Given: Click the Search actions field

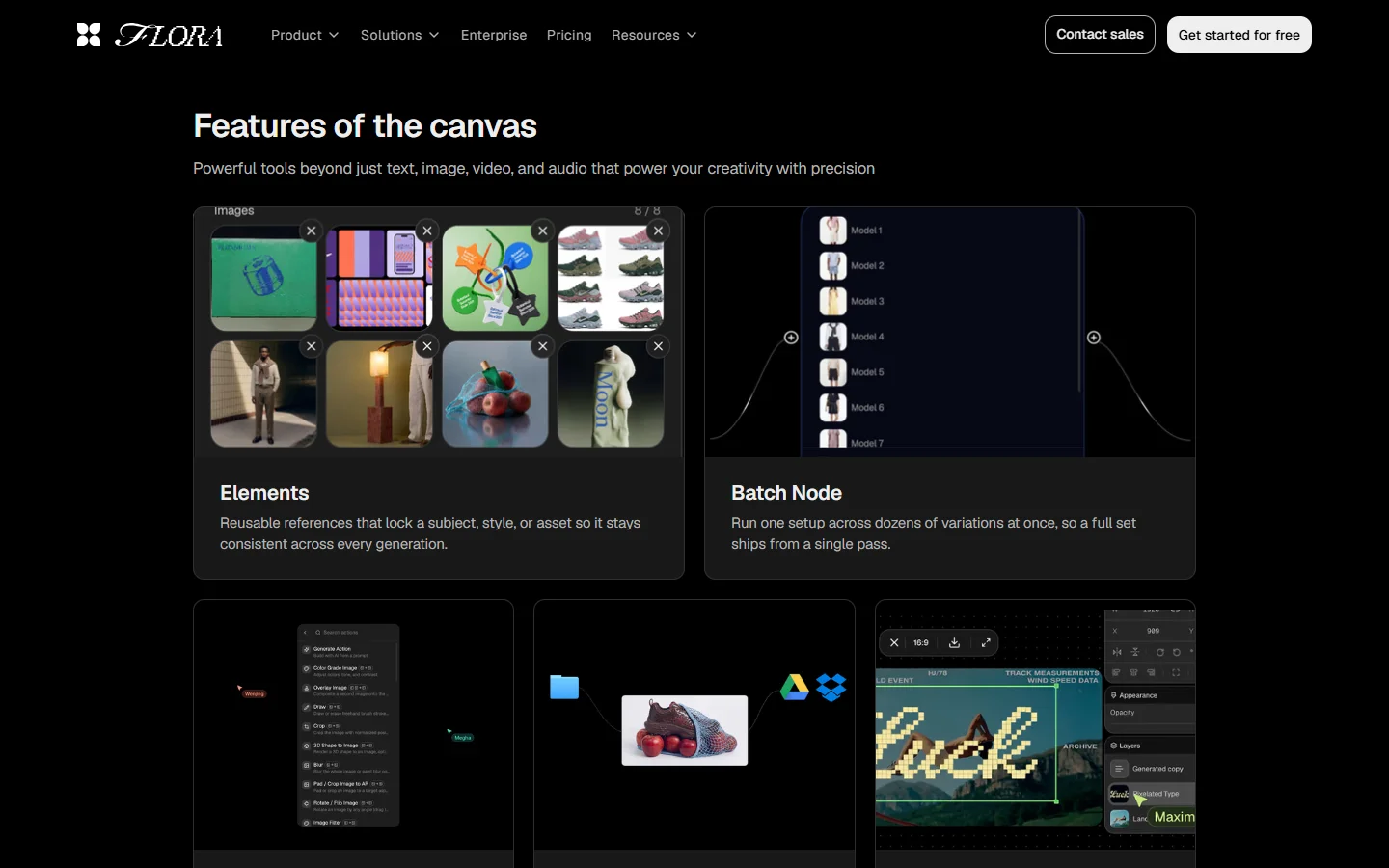Looking at the screenshot, I should click(349, 633).
